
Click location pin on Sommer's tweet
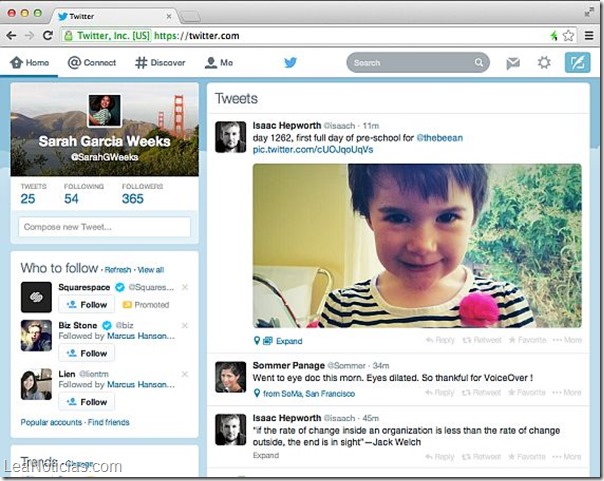(257, 393)
